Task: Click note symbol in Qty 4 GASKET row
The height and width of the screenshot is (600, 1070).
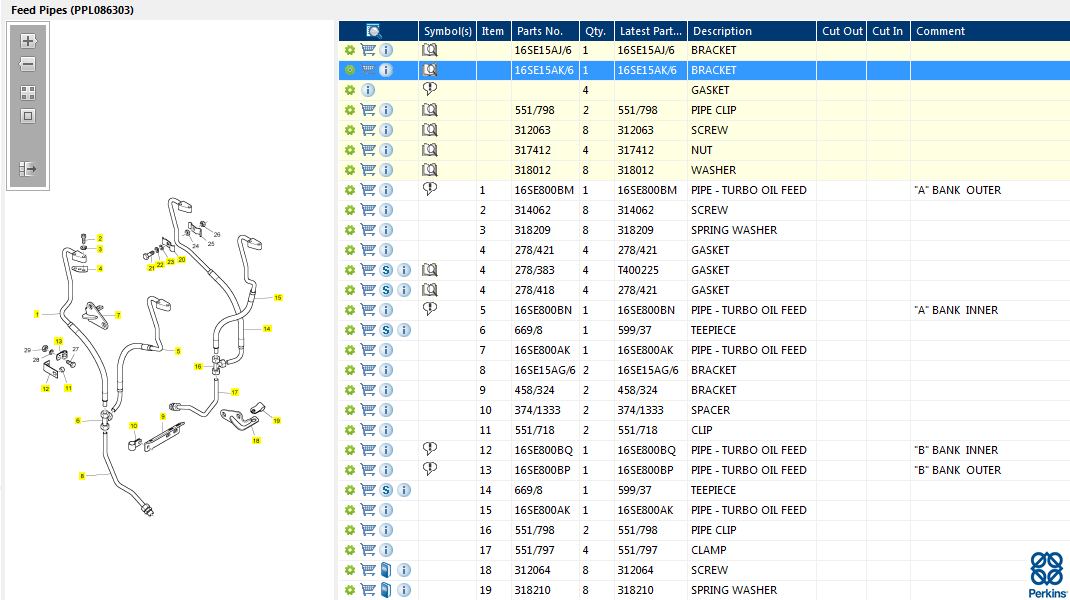Action: click(x=429, y=89)
